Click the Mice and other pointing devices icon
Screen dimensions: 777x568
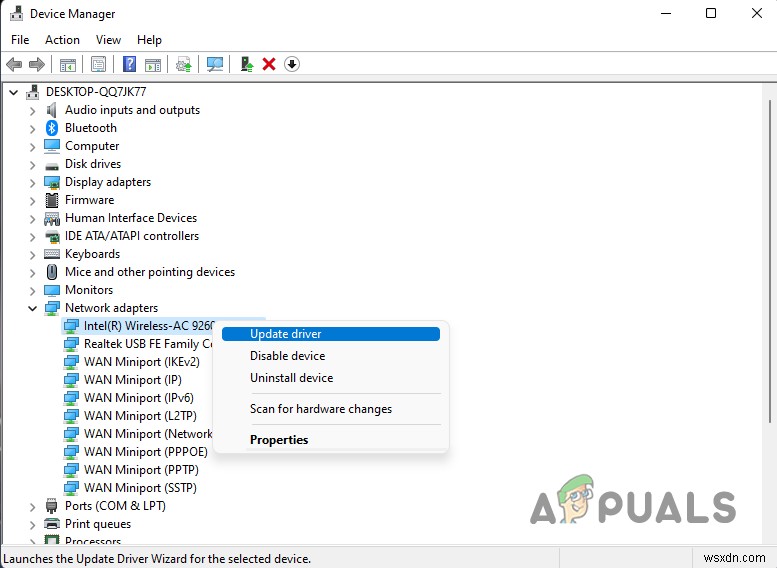pyautogui.click(x=52, y=272)
